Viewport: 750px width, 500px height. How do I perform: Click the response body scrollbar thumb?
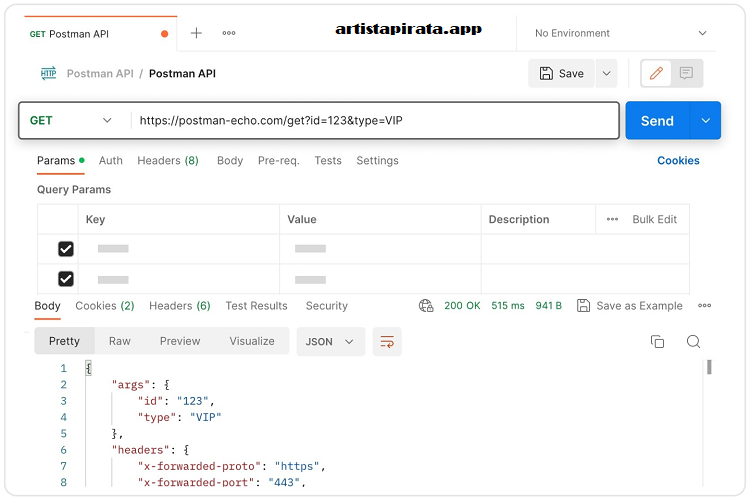pyautogui.click(x=709, y=367)
